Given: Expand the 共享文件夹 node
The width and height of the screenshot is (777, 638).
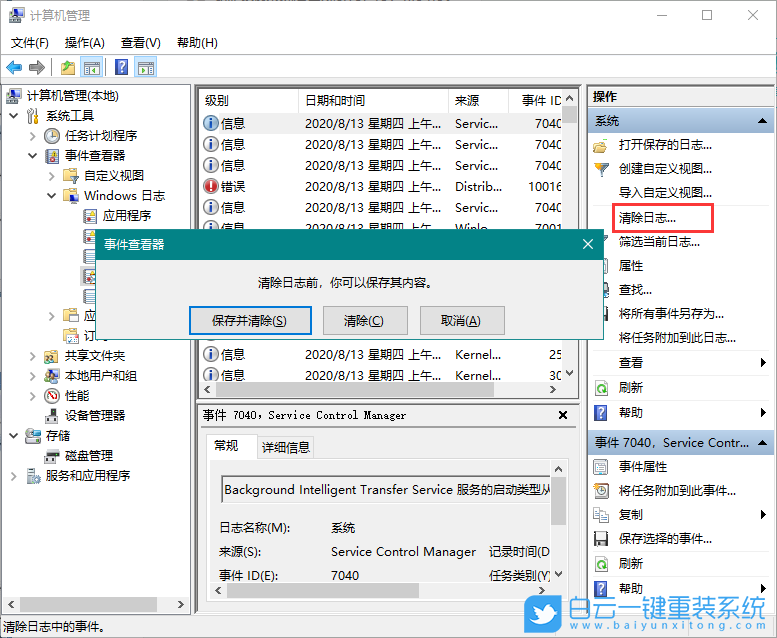Looking at the screenshot, I should pyautogui.click(x=33, y=356).
